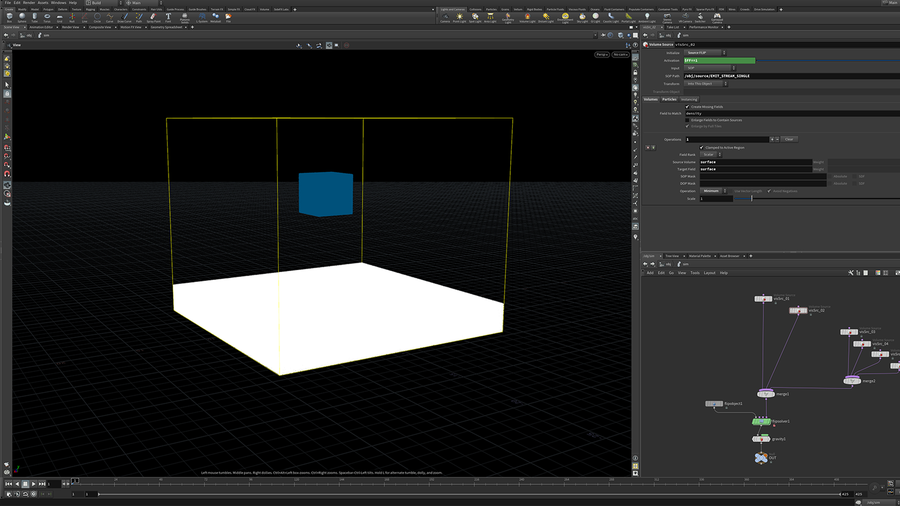
Task: Toggle Enlarge by Full Tiles checkbox
Action: coord(687,126)
